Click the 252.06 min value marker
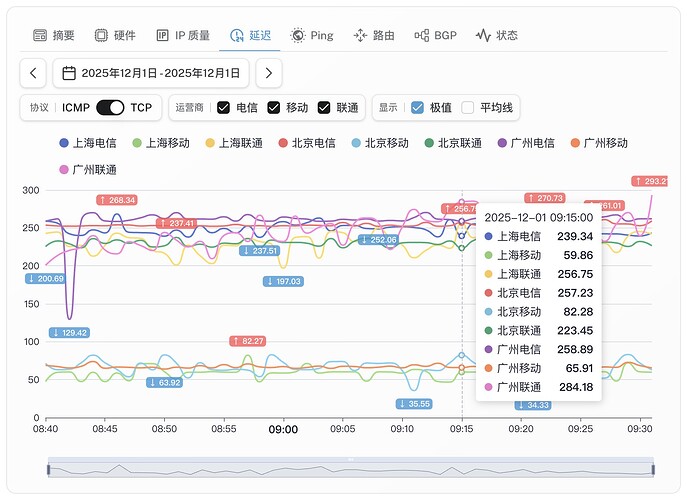Screen dimensions: 687x500 pos(379,240)
